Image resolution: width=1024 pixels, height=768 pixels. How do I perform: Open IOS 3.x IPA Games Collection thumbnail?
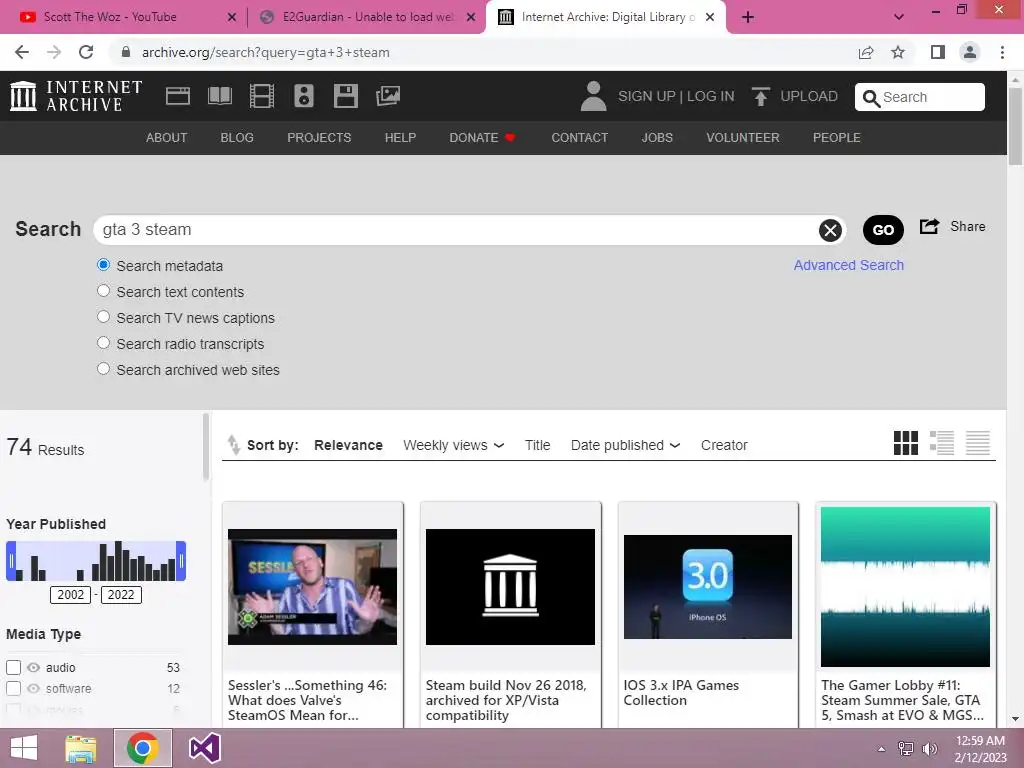[707, 586]
